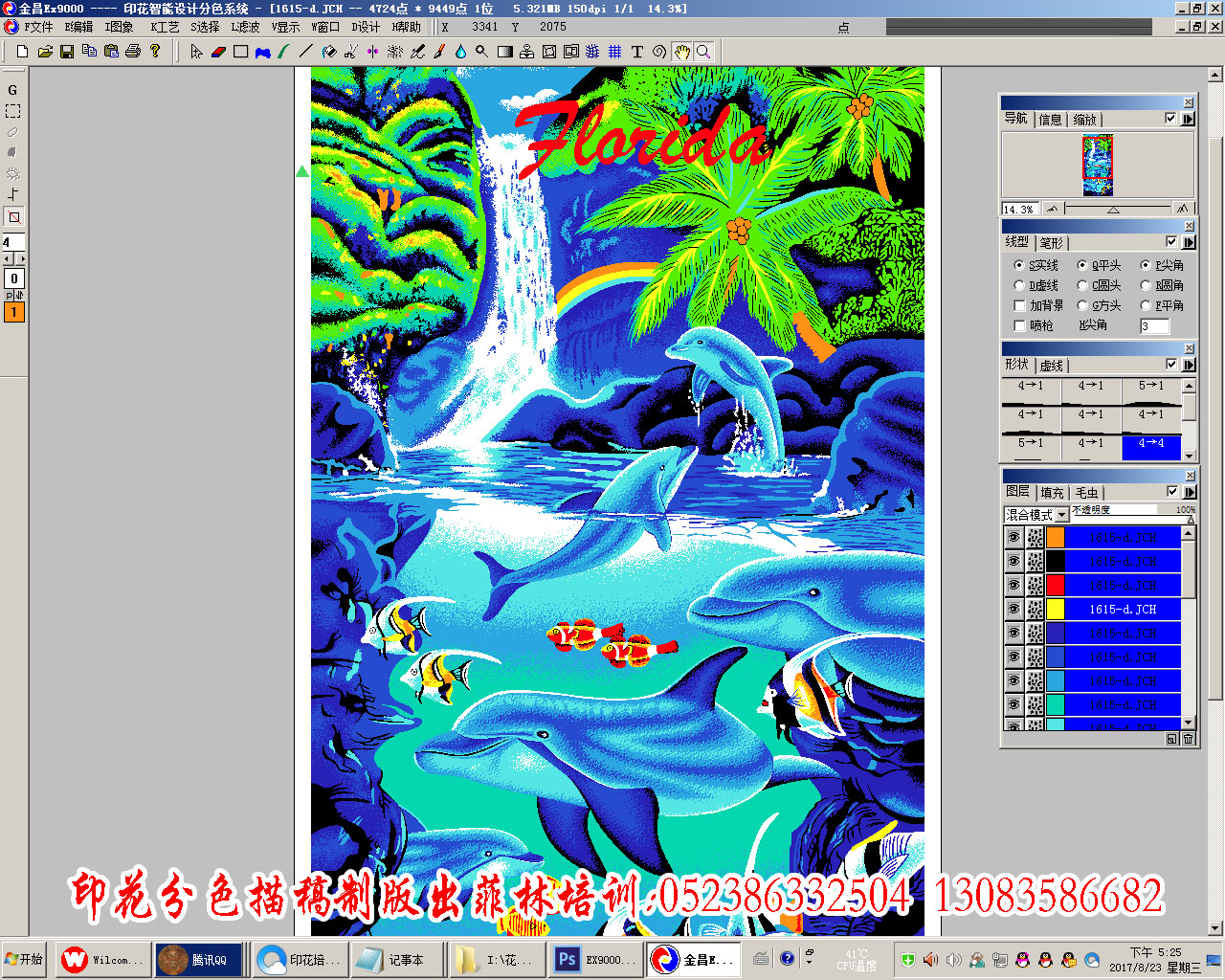Select the red Eraser tool
The image size is (1225, 980).
click(x=218, y=52)
